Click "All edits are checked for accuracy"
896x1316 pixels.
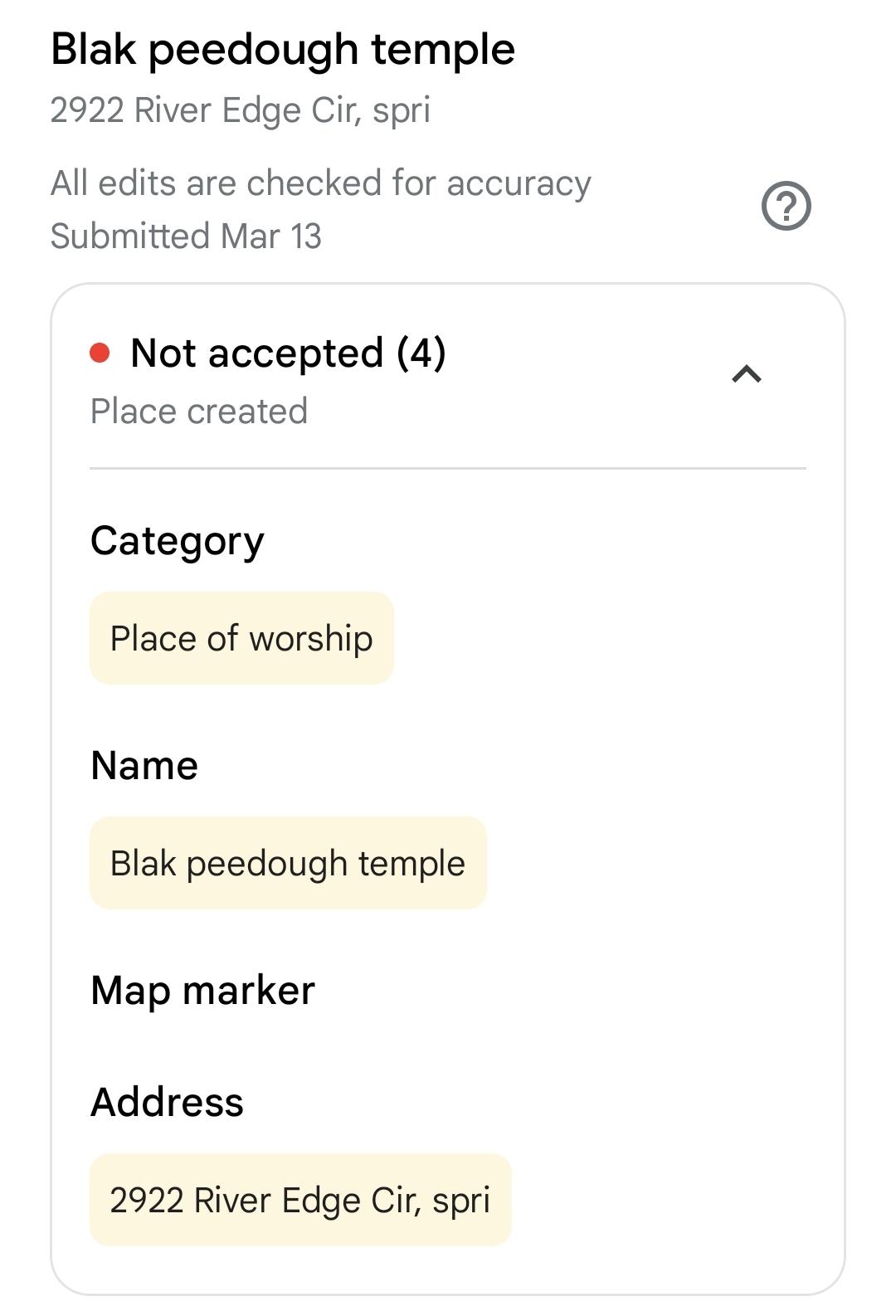[321, 183]
